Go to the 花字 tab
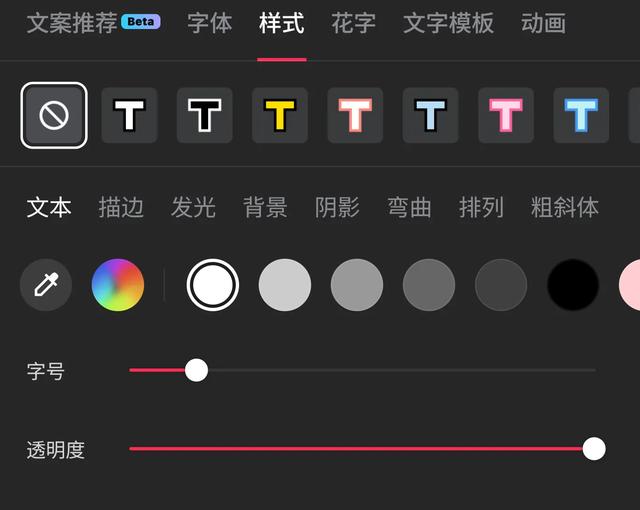Image resolution: width=640 pixels, height=510 pixels. (x=353, y=23)
